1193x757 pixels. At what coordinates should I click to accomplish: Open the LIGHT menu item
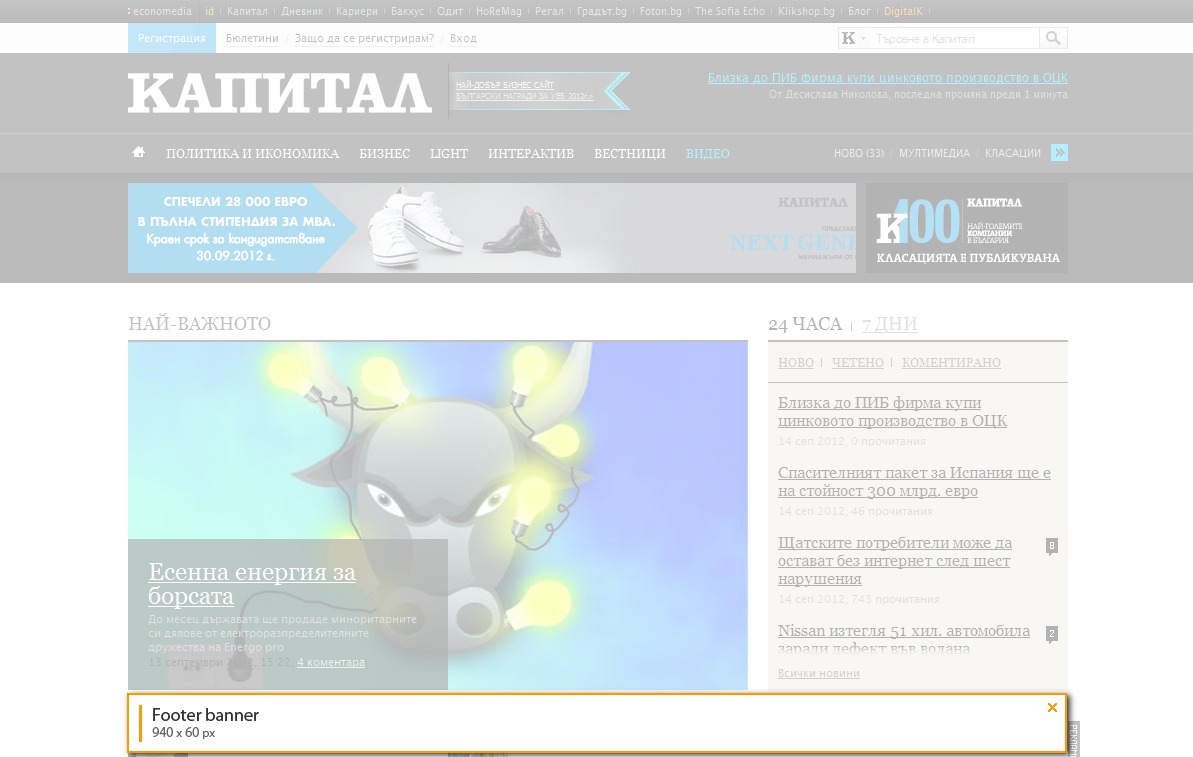click(x=449, y=153)
